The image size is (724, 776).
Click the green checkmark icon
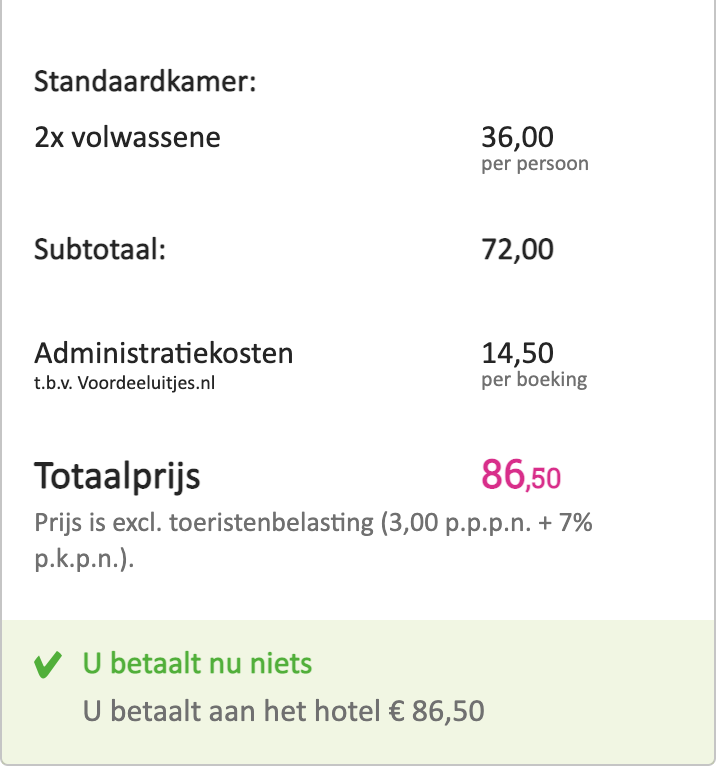(48, 665)
